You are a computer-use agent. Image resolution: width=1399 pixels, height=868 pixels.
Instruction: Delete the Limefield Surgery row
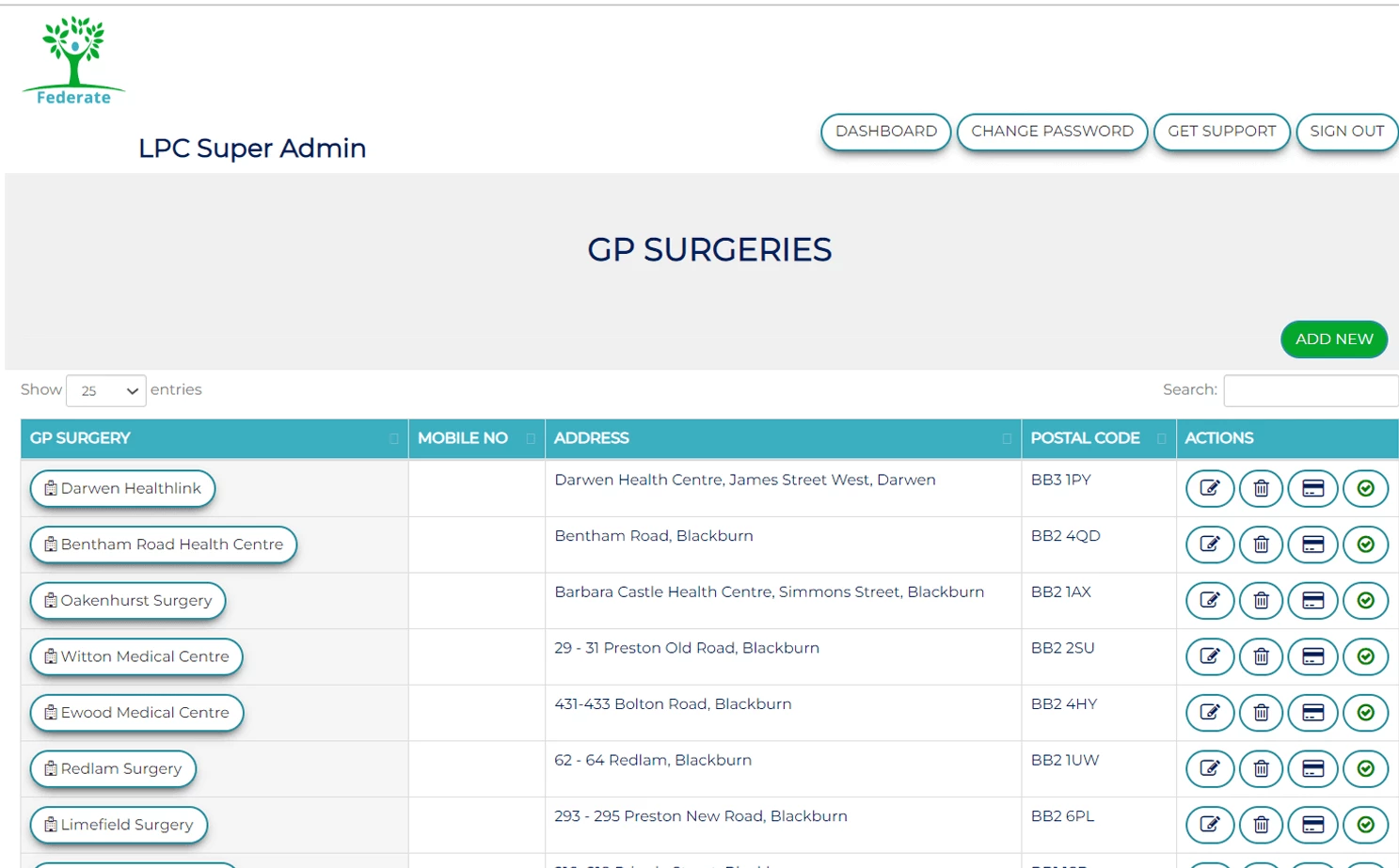click(x=1261, y=825)
